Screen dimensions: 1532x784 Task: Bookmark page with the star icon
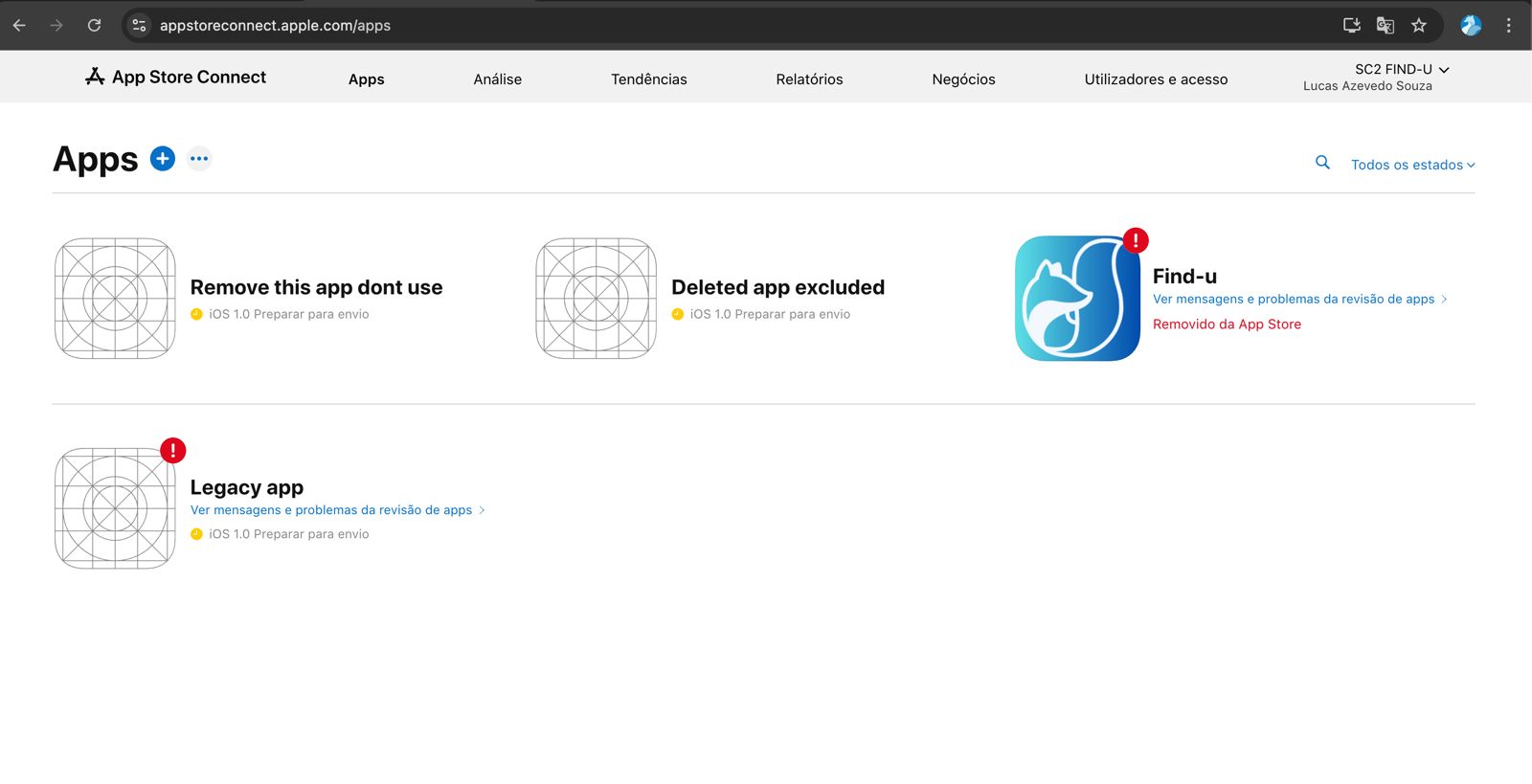tap(1419, 26)
